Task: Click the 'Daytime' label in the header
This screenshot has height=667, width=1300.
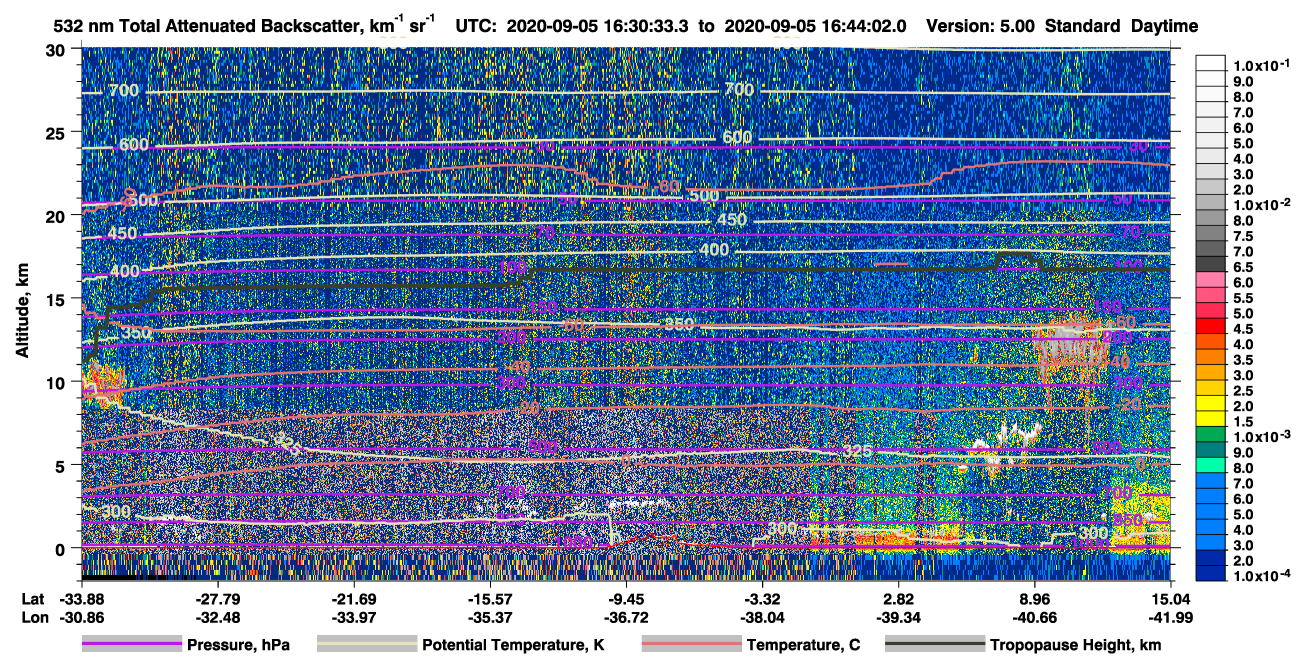Action: point(1162,26)
